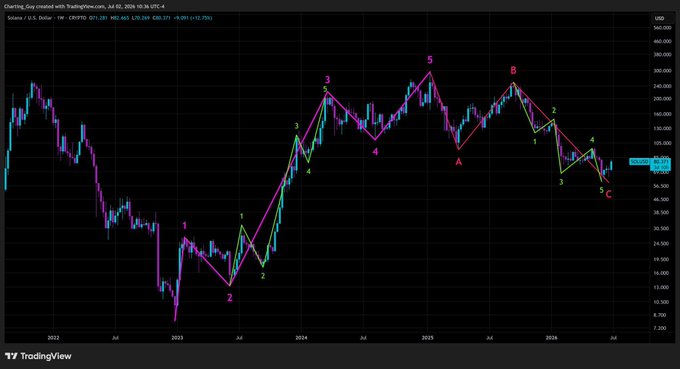Viewport: 680px width, 369px height.
Task: Click the 300.000 price axis label
Action: click(662, 71)
